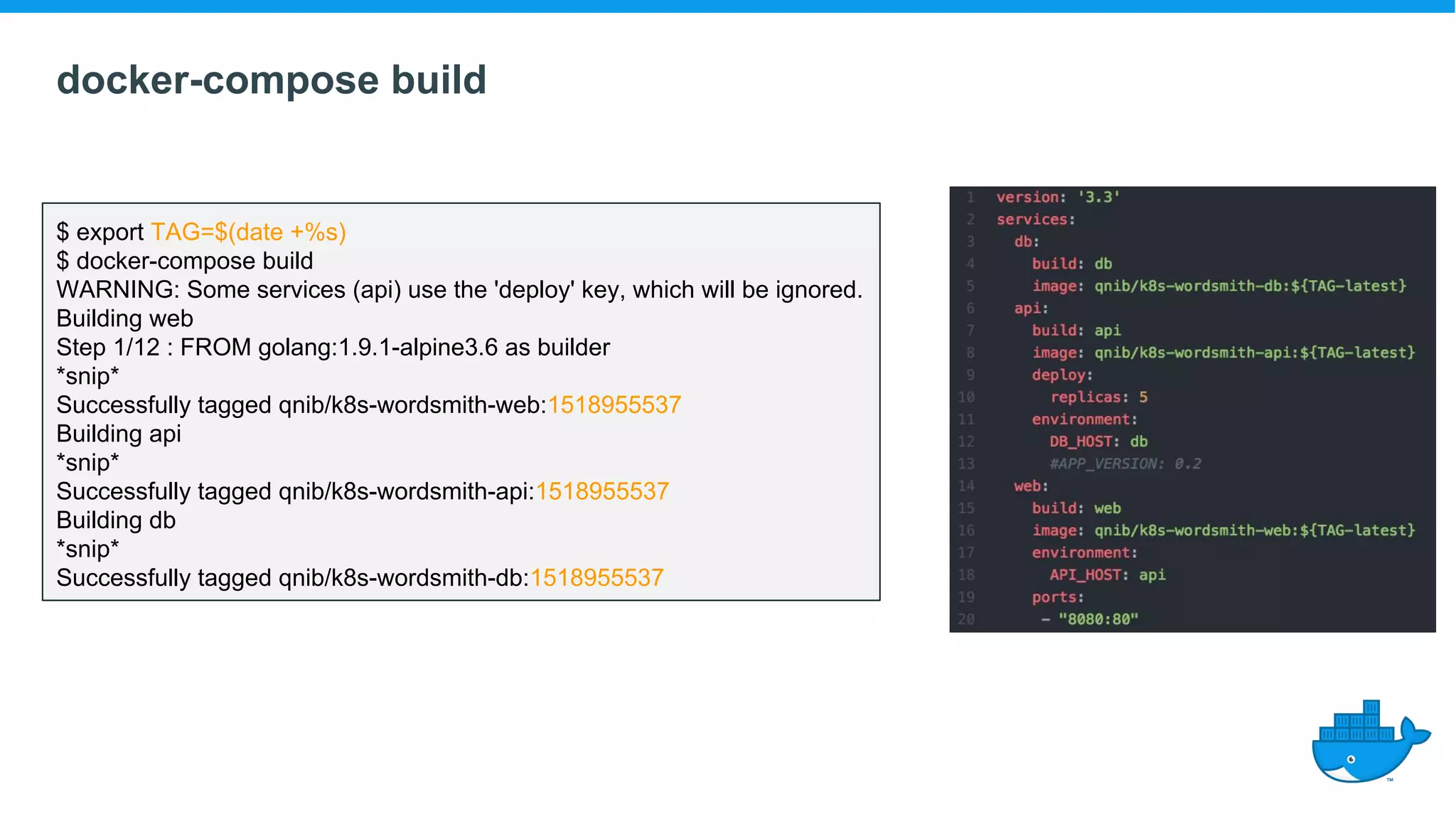
Task: Click the first '*snip*' line under Step 1/12
Action: tap(87, 376)
